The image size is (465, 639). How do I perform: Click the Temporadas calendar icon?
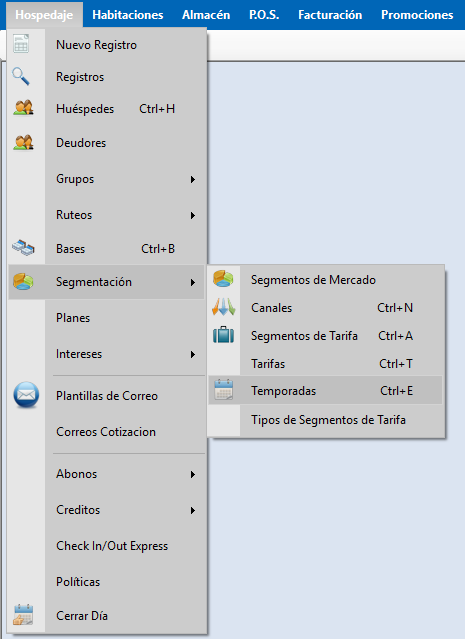click(223, 390)
